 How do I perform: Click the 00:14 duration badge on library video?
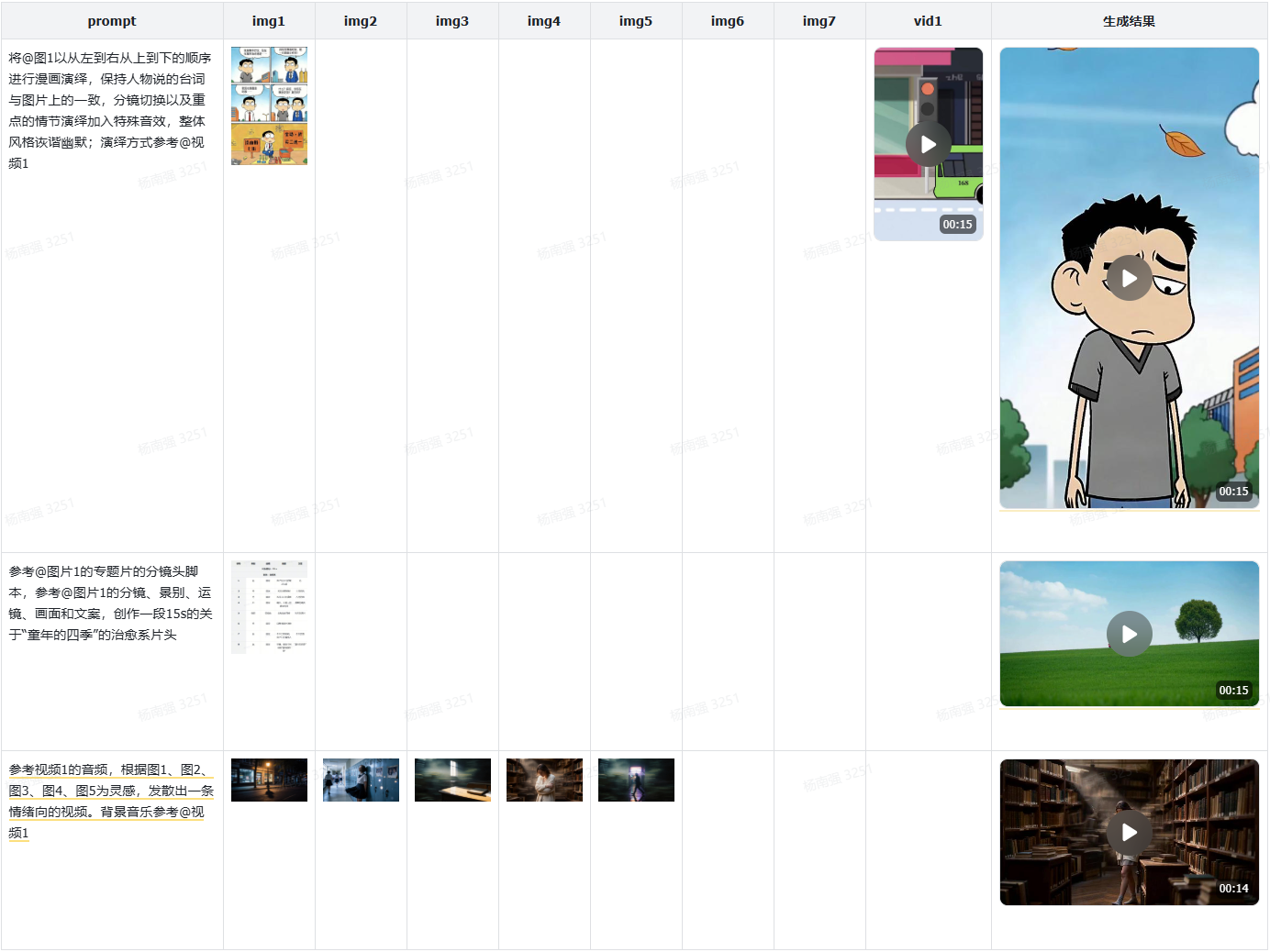click(x=1233, y=888)
